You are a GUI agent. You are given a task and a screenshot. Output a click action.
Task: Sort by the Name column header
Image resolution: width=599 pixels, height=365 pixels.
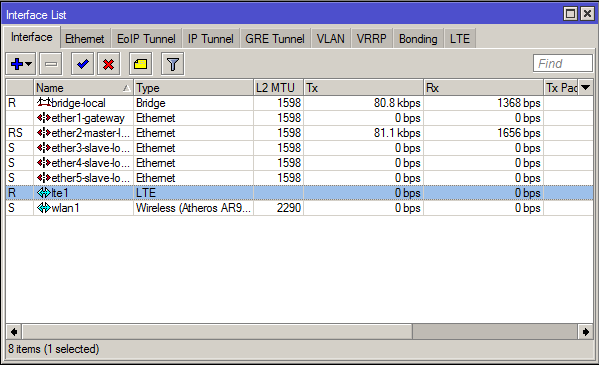pyautogui.click(x=83, y=88)
